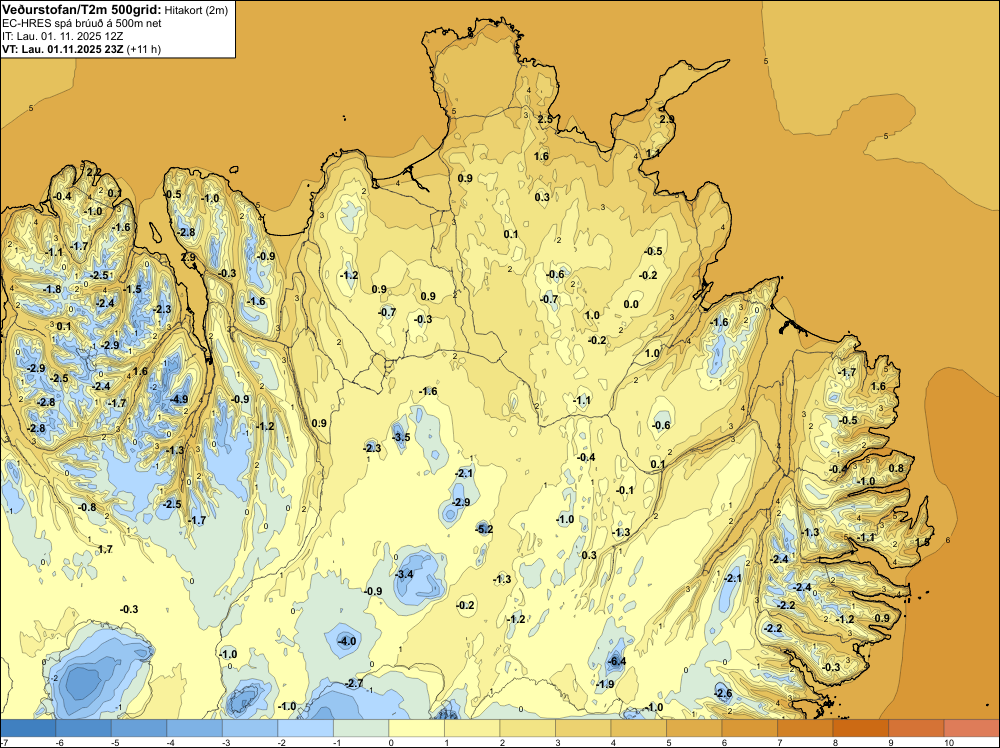This screenshot has width=1000, height=748.
Task: Pick the legend color band between 2 and 3
Action: [x=527, y=728]
